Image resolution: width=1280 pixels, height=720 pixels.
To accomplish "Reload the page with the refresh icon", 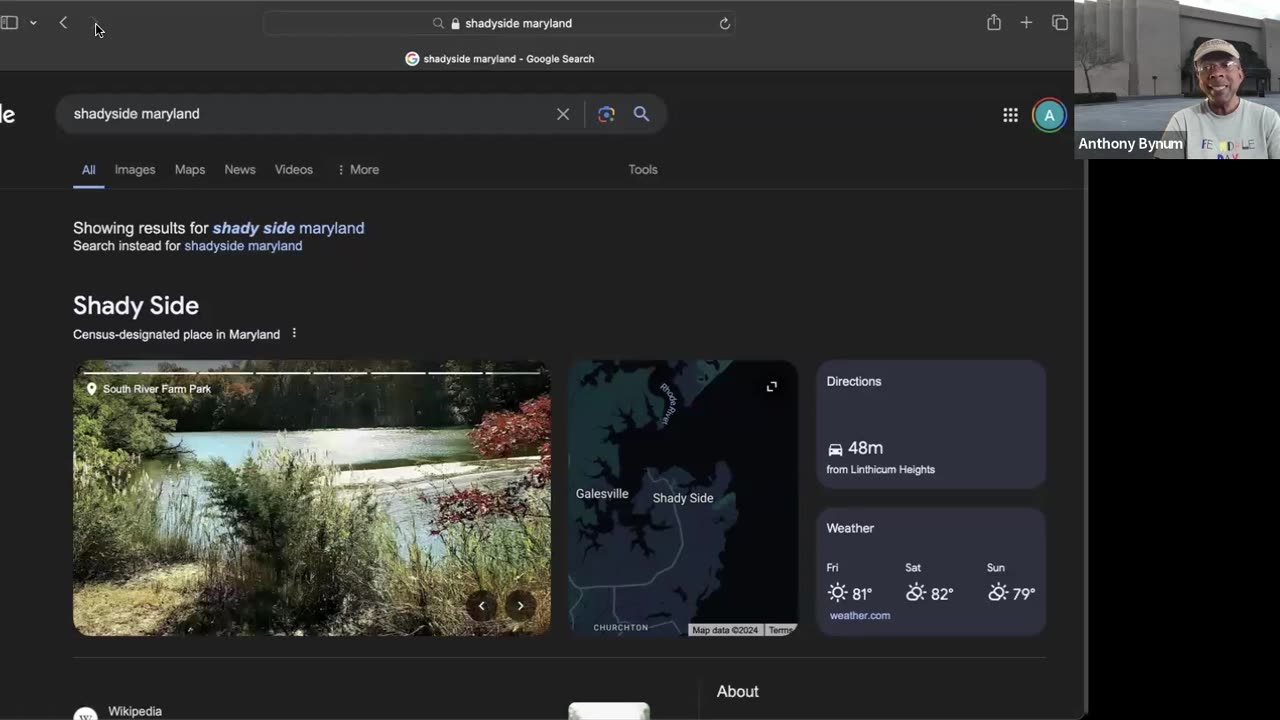I will click(725, 23).
